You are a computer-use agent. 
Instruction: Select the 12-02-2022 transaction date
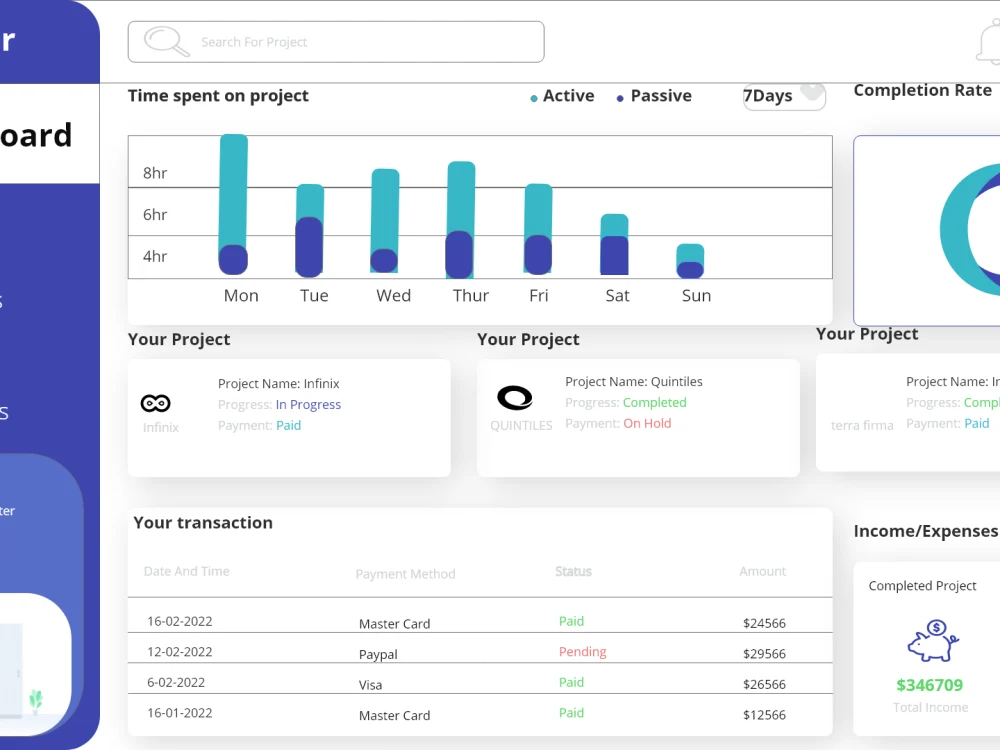tap(180, 652)
